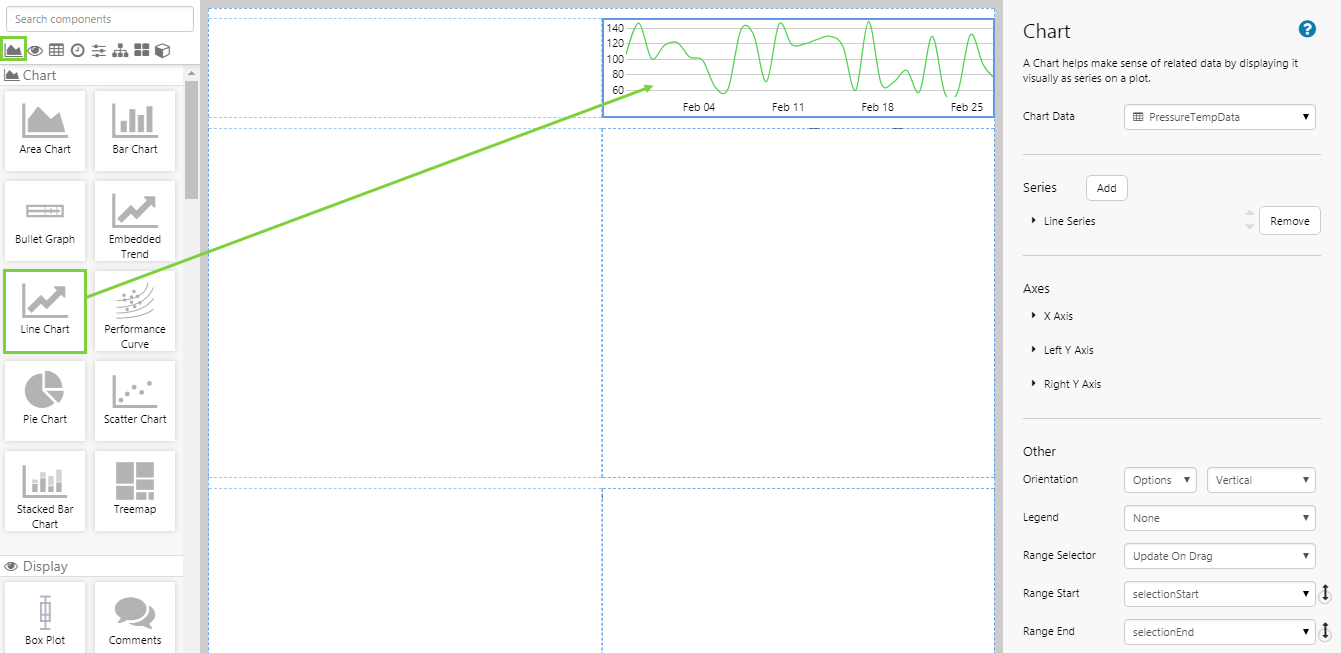Open the Display category eye icon

(x=35, y=50)
